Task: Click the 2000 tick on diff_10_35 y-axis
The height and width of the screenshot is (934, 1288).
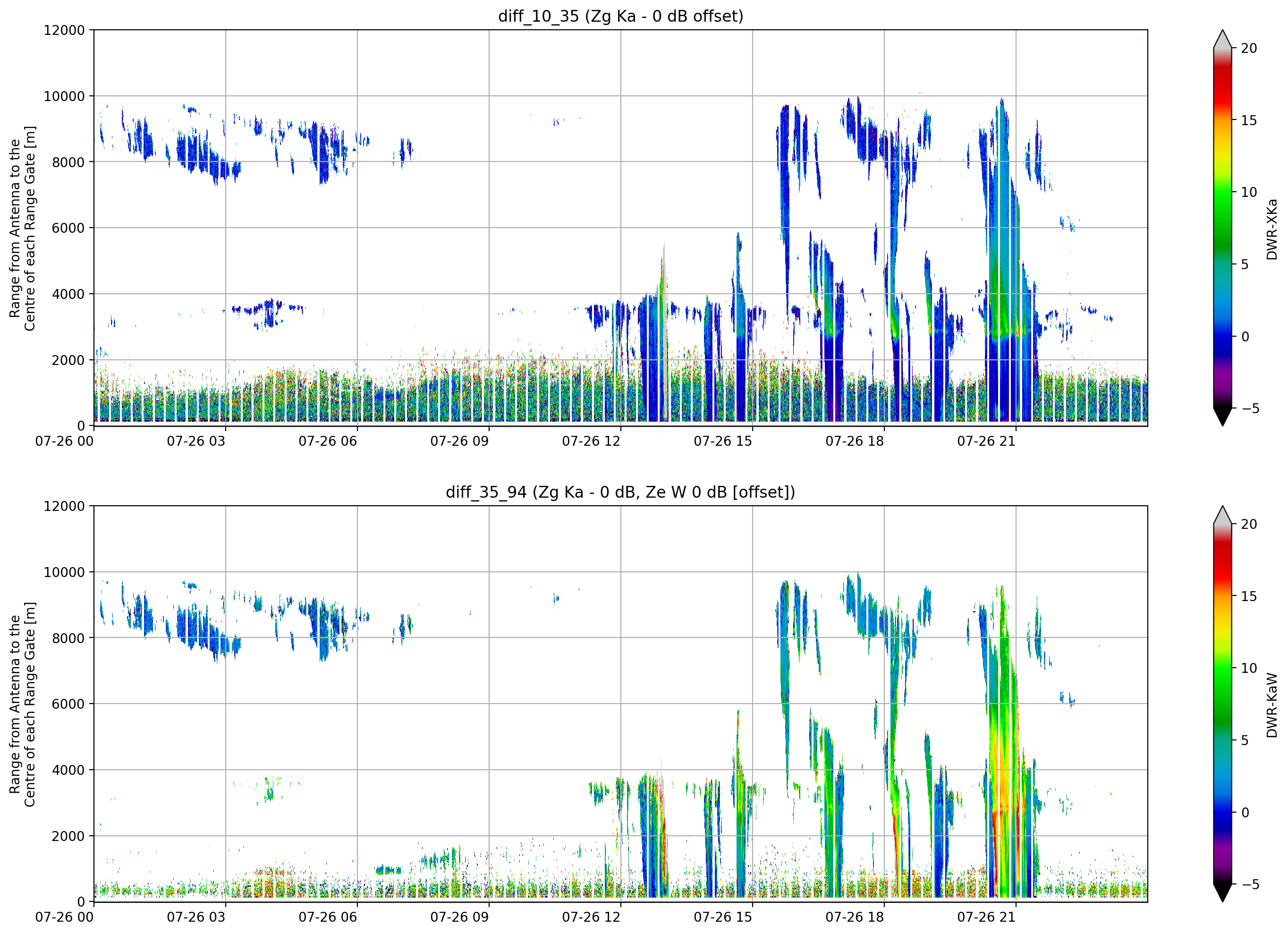Action: [68, 360]
